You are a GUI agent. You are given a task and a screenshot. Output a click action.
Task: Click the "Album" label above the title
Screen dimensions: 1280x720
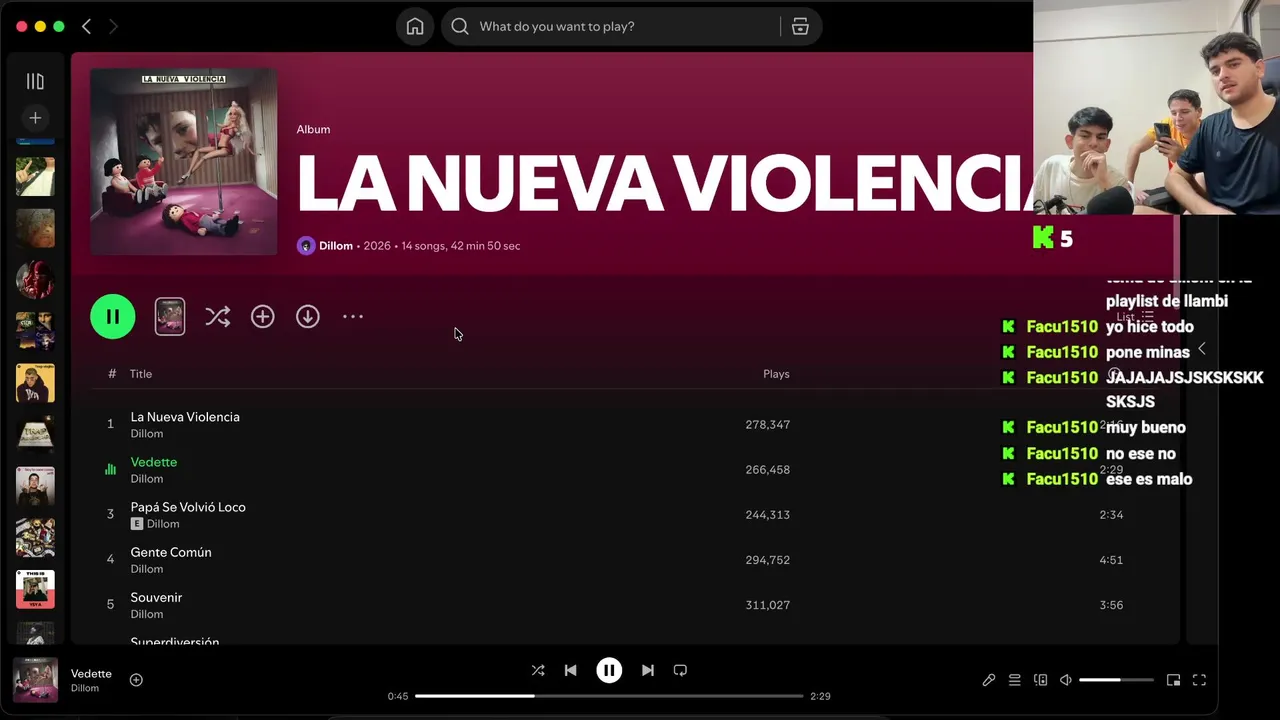click(x=313, y=129)
